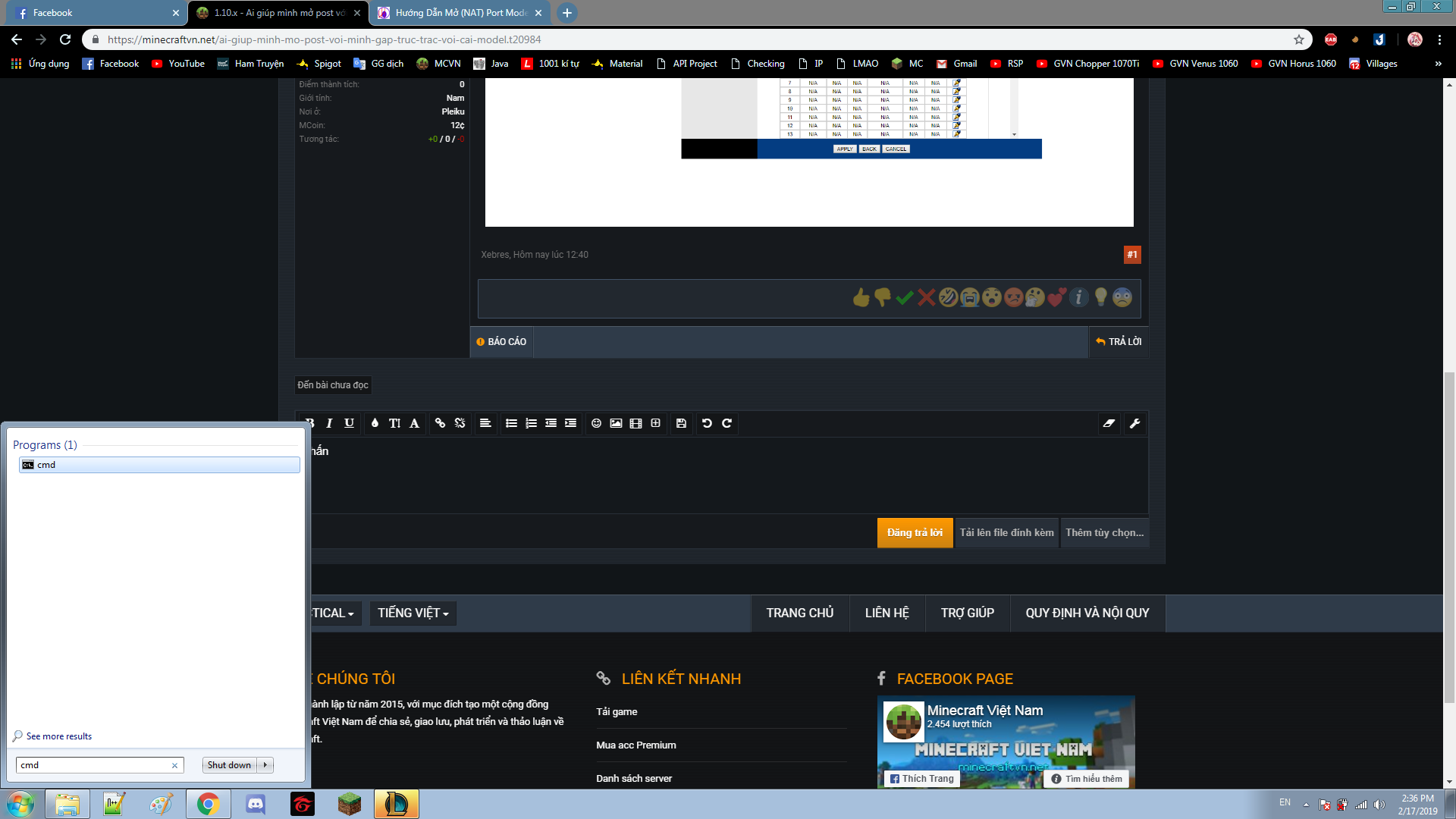Remove formatting with the eraser icon

[x=1109, y=423]
